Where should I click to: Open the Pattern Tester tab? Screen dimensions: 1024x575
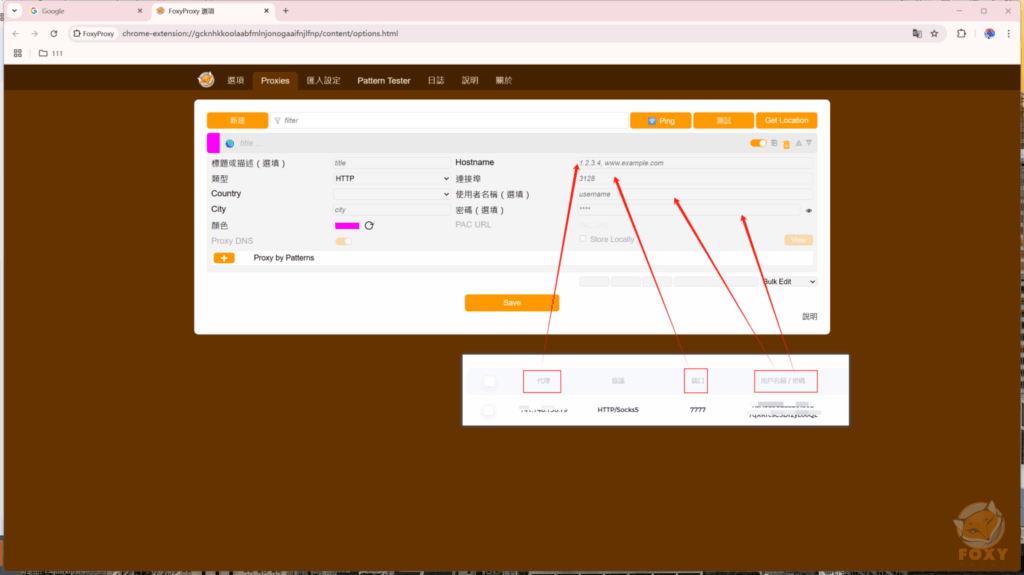tap(384, 80)
